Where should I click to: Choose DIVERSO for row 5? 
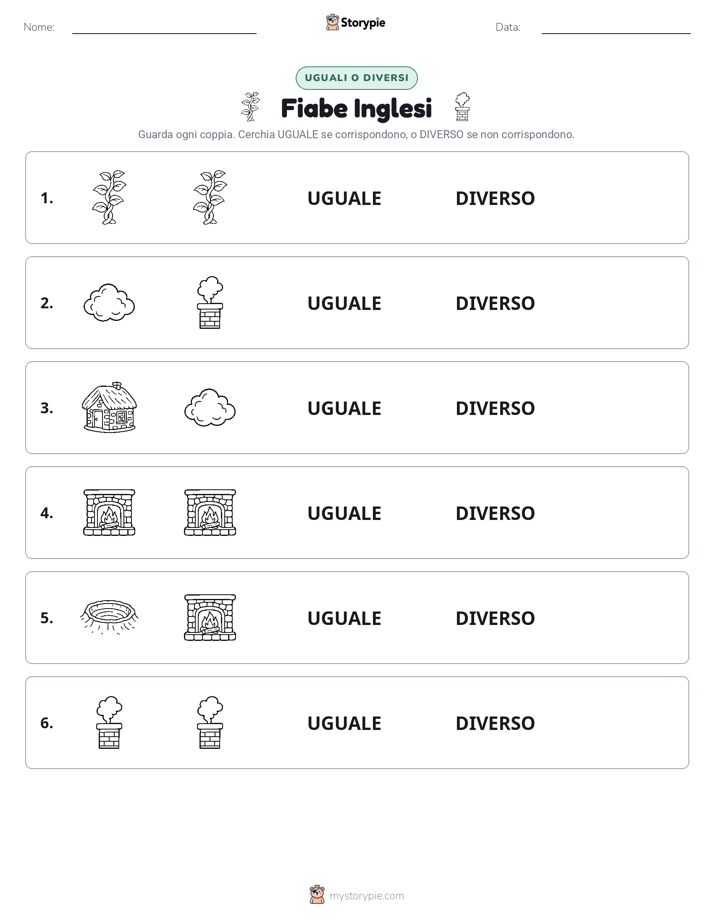(495, 618)
